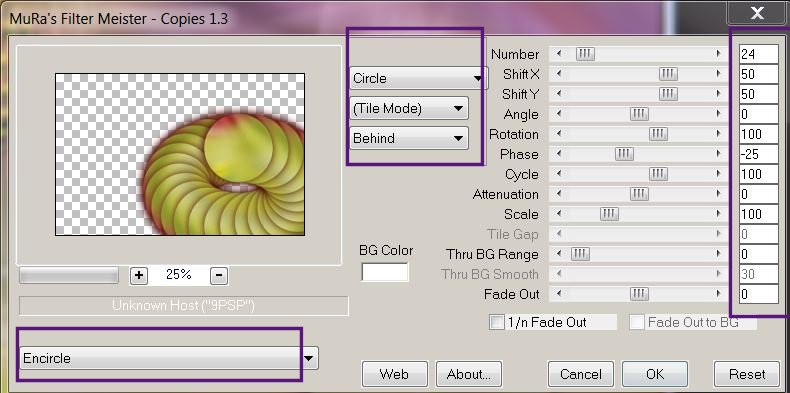Click the Cycle value field
This screenshot has width=790, height=393.
point(759,174)
